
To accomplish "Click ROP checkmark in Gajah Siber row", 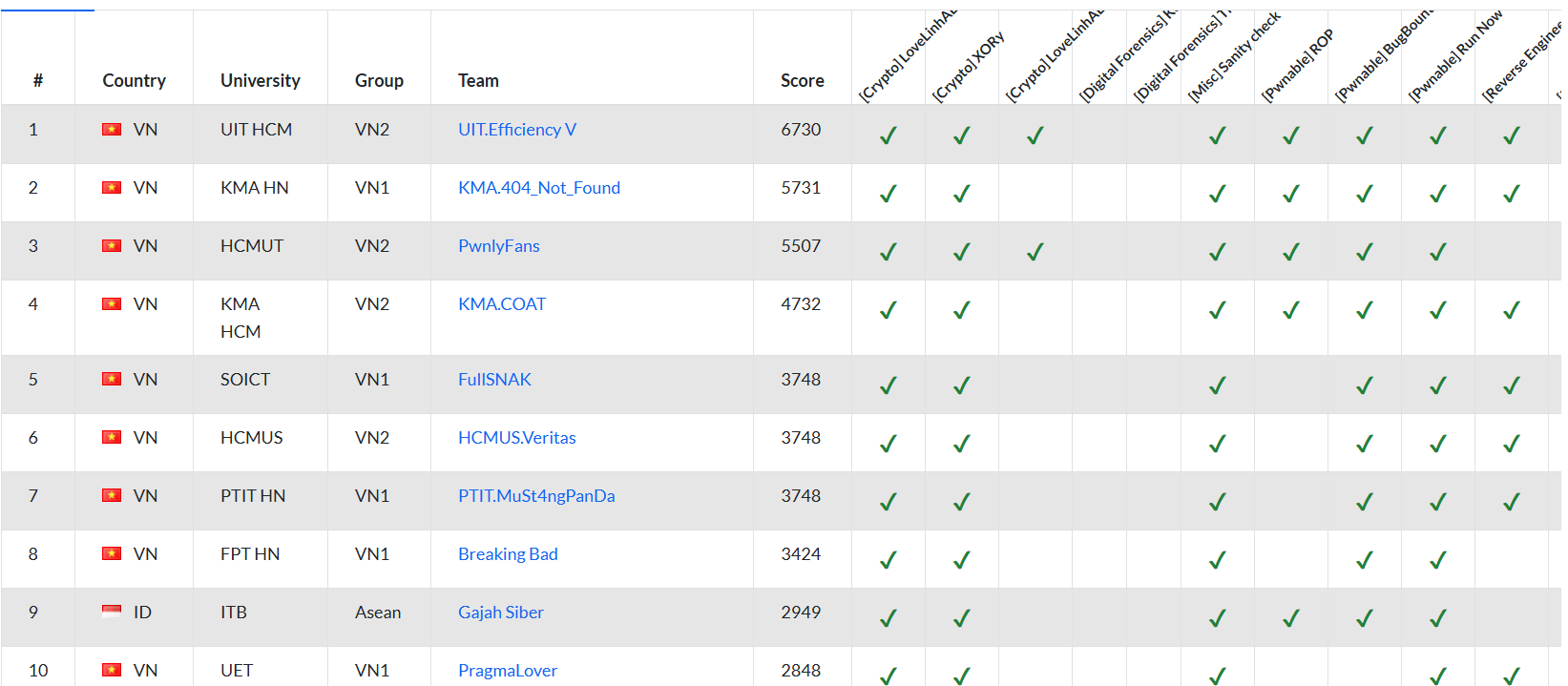I will coord(1290,618).
